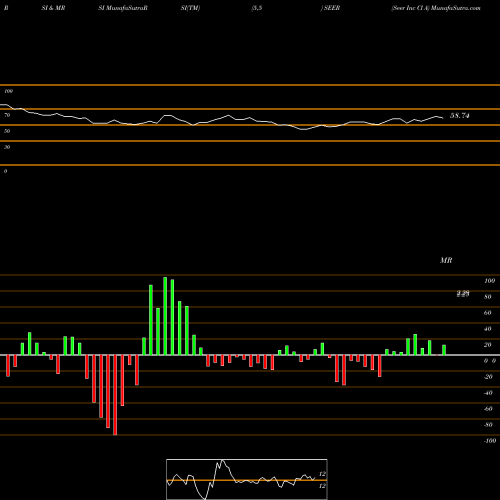Click the last green MR bar on the right

coord(444,350)
